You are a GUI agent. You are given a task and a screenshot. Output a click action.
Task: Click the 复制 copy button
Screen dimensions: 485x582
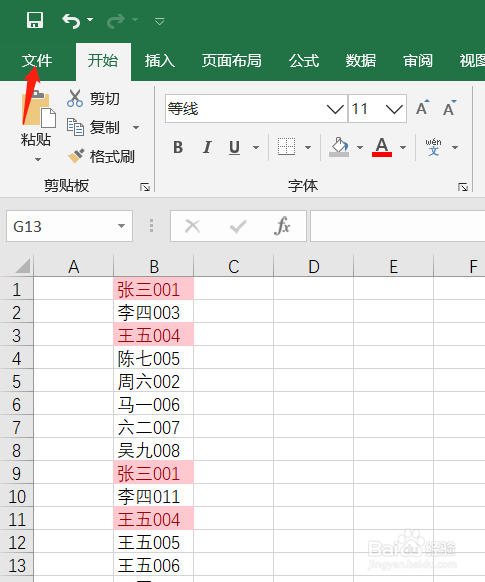click(93, 127)
